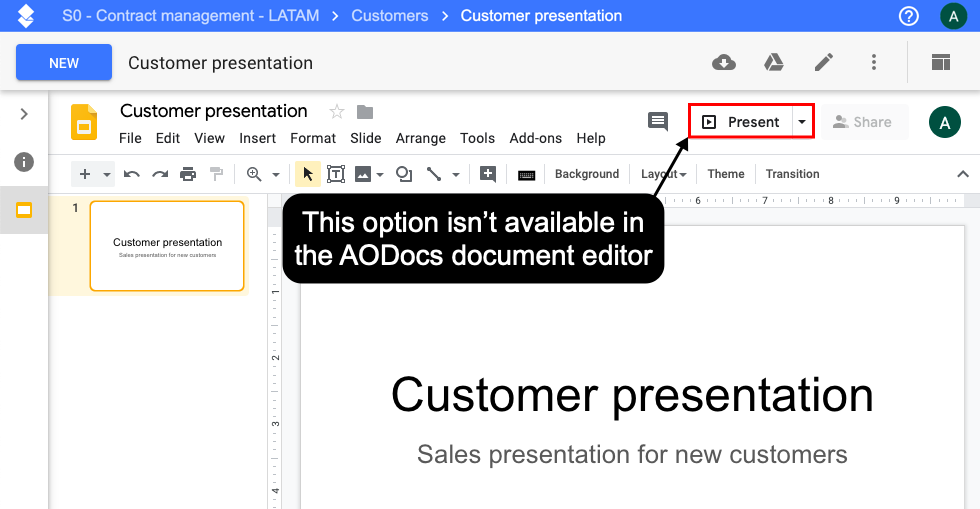Open the Slide menu
Image resolution: width=980 pixels, height=509 pixels.
click(366, 138)
